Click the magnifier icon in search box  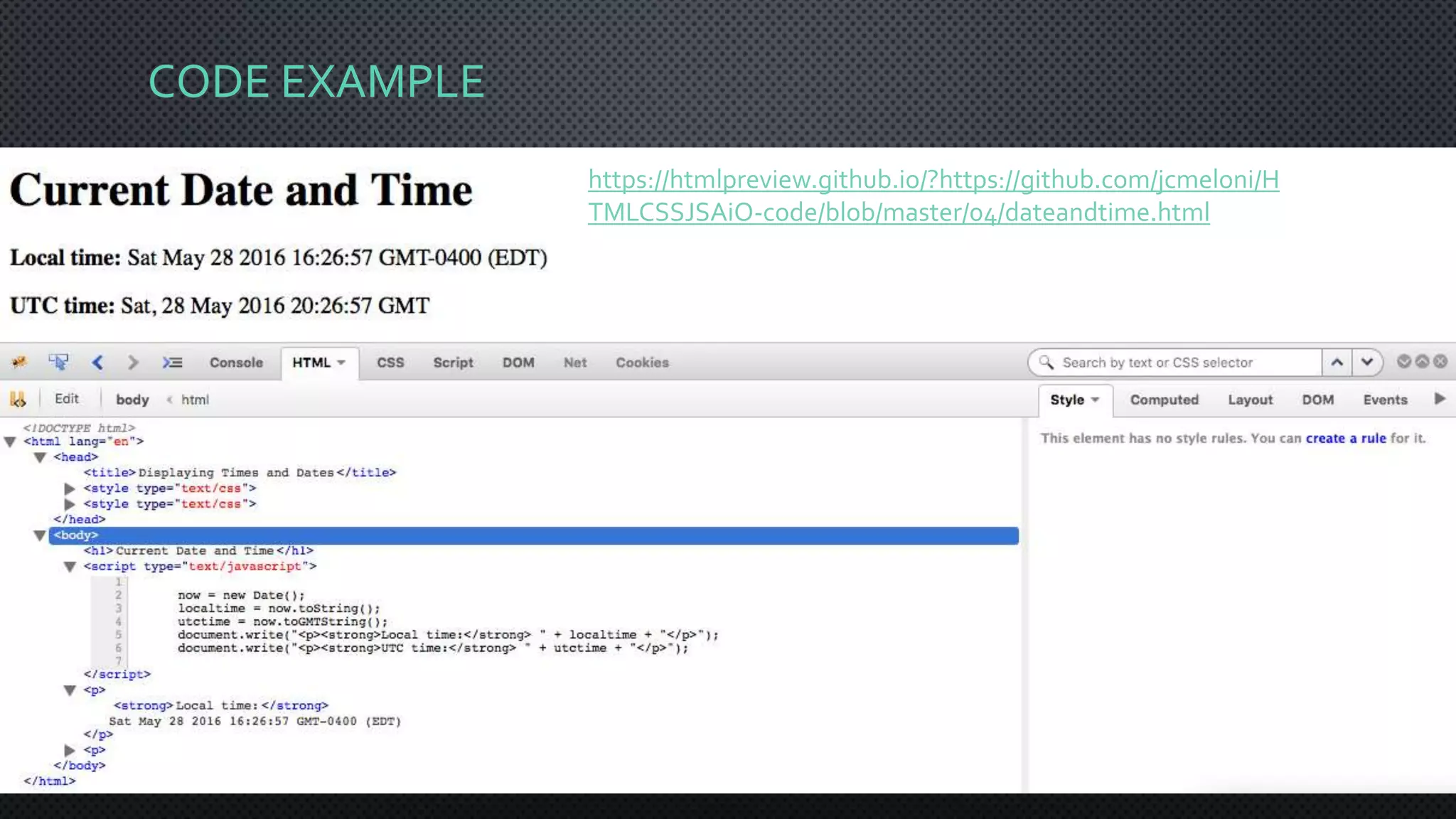coord(1046,363)
